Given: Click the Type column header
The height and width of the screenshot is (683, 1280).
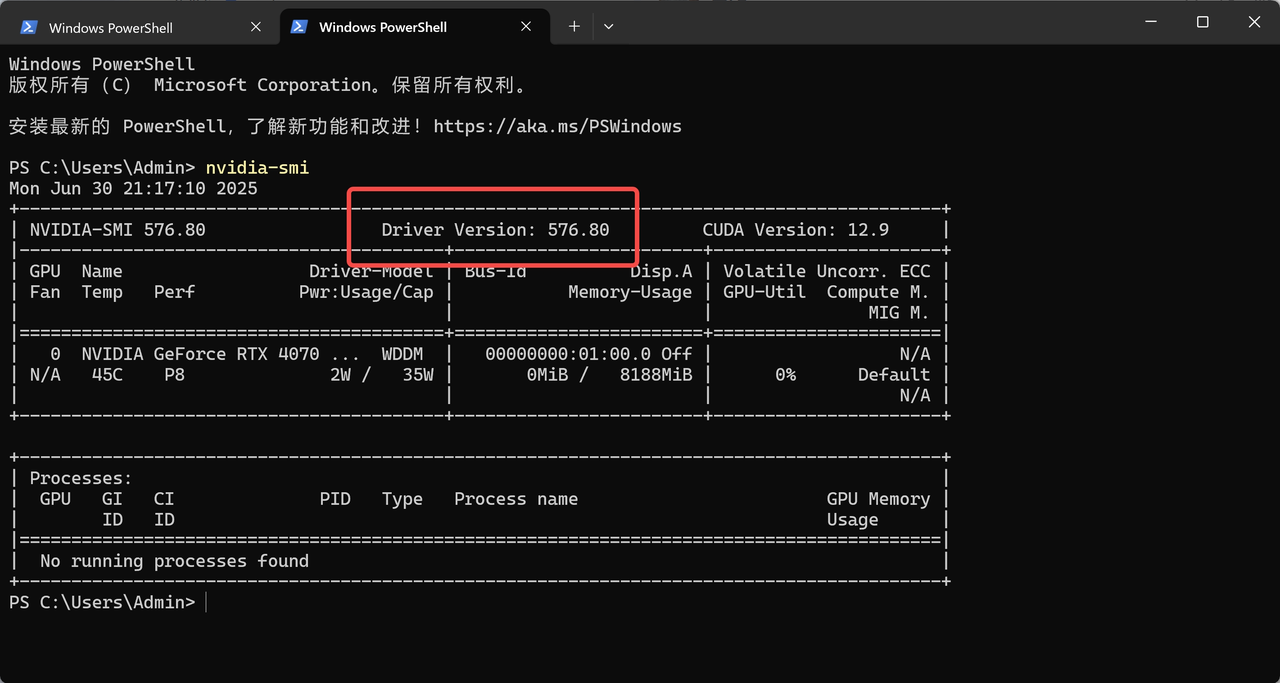Looking at the screenshot, I should tap(402, 499).
